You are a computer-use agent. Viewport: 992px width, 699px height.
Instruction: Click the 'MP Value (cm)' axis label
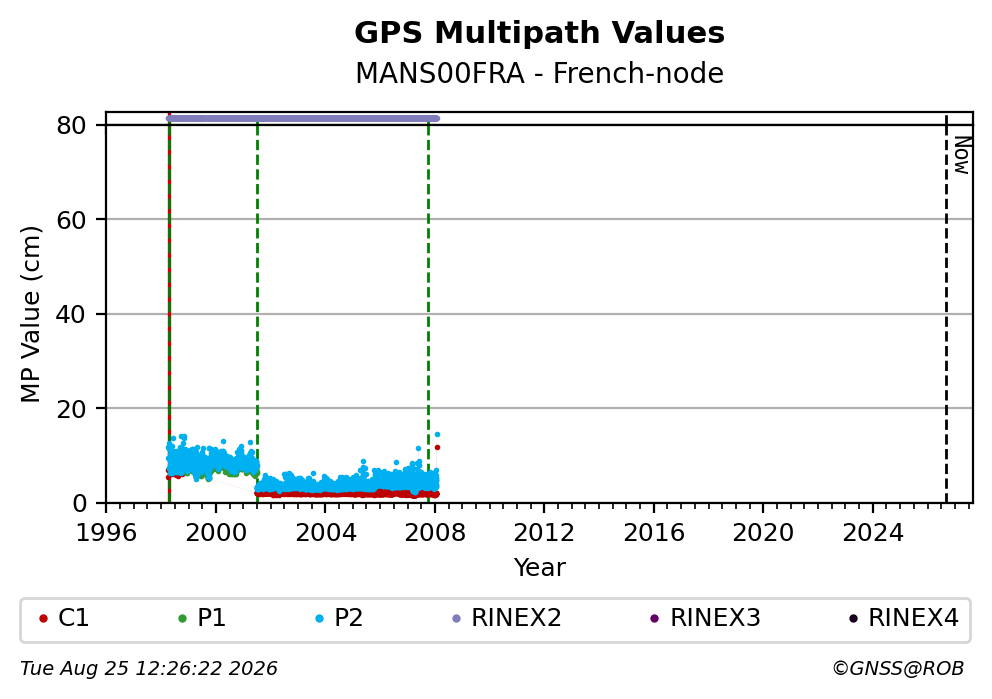tap(30, 314)
